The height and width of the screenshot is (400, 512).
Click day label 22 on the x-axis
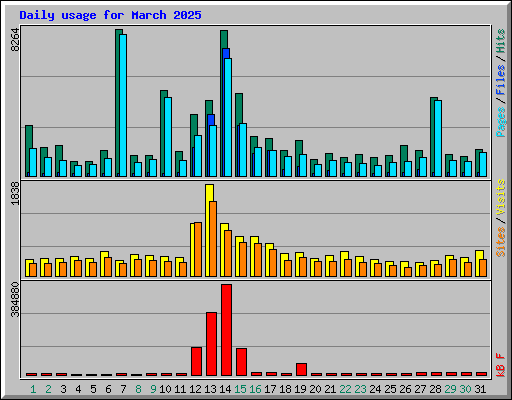(x=345, y=389)
